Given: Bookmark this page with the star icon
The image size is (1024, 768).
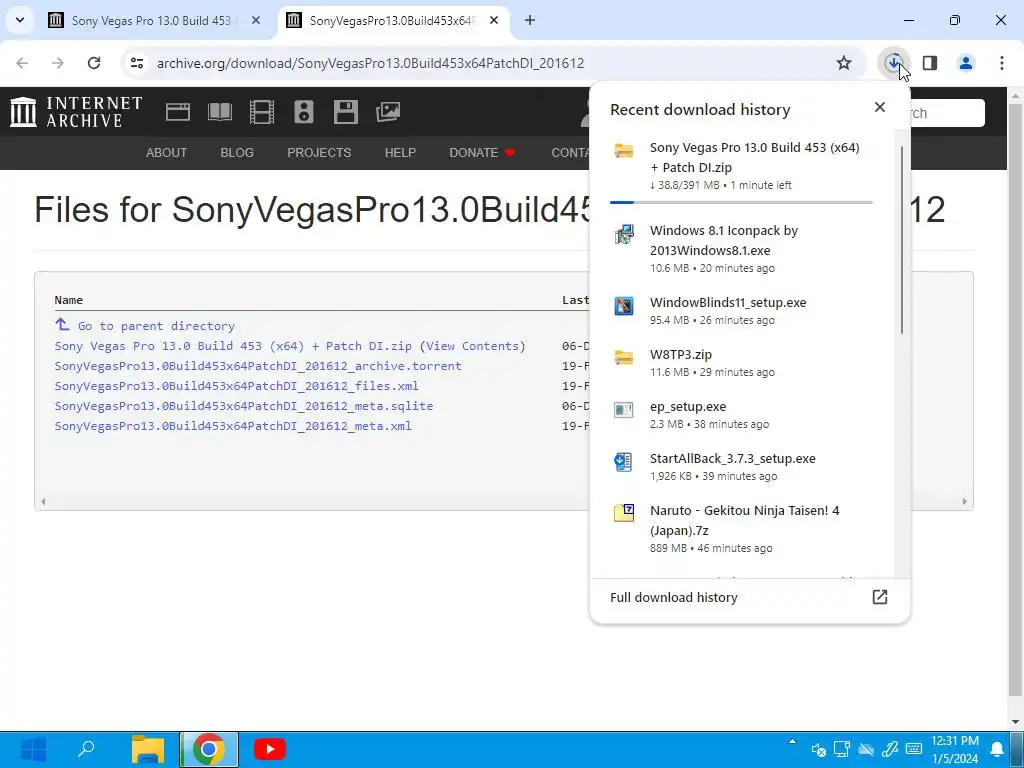Looking at the screenshot, I should (x=844, y=63).
